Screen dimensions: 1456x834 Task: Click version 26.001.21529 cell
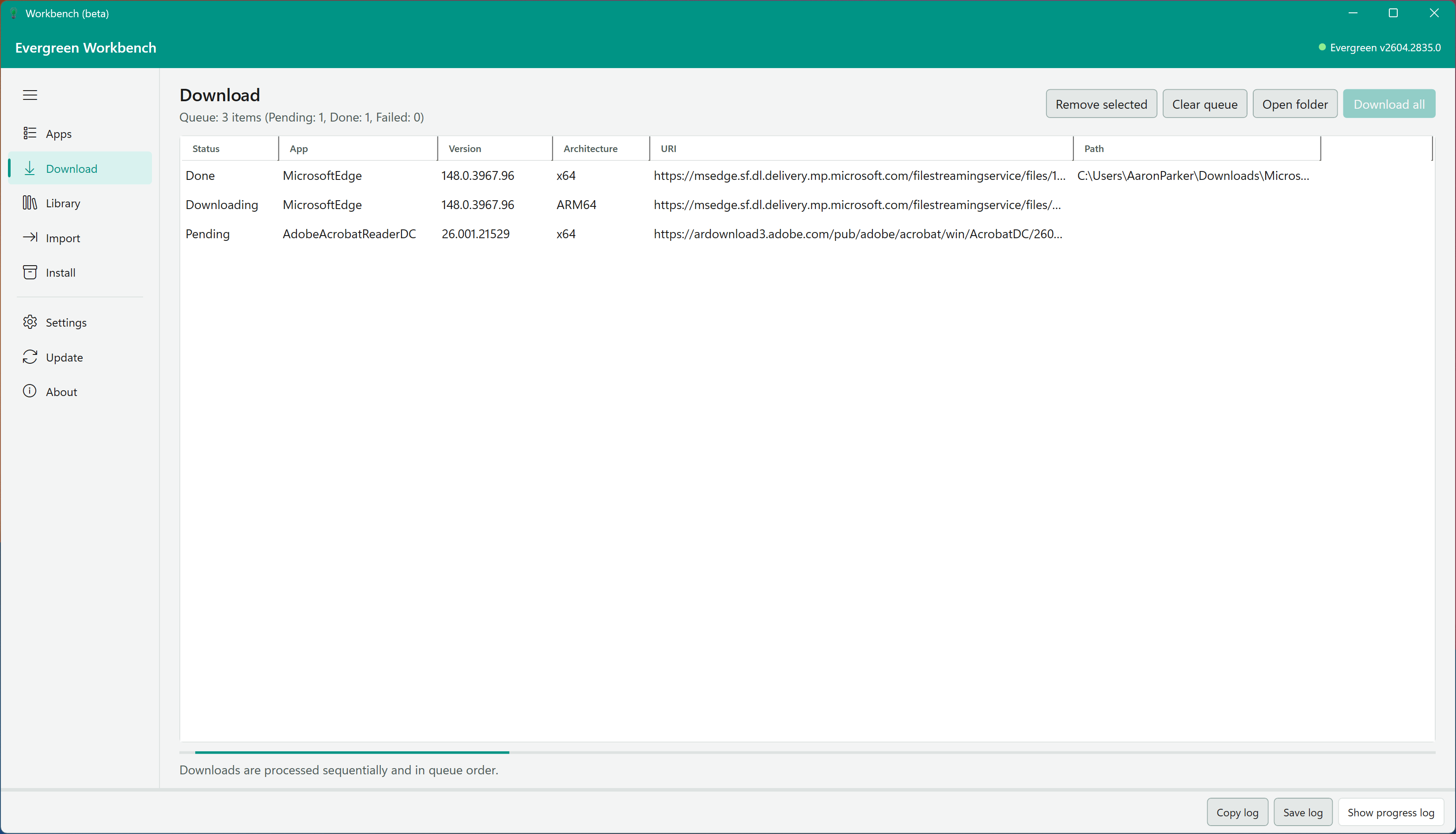(475, 234)
